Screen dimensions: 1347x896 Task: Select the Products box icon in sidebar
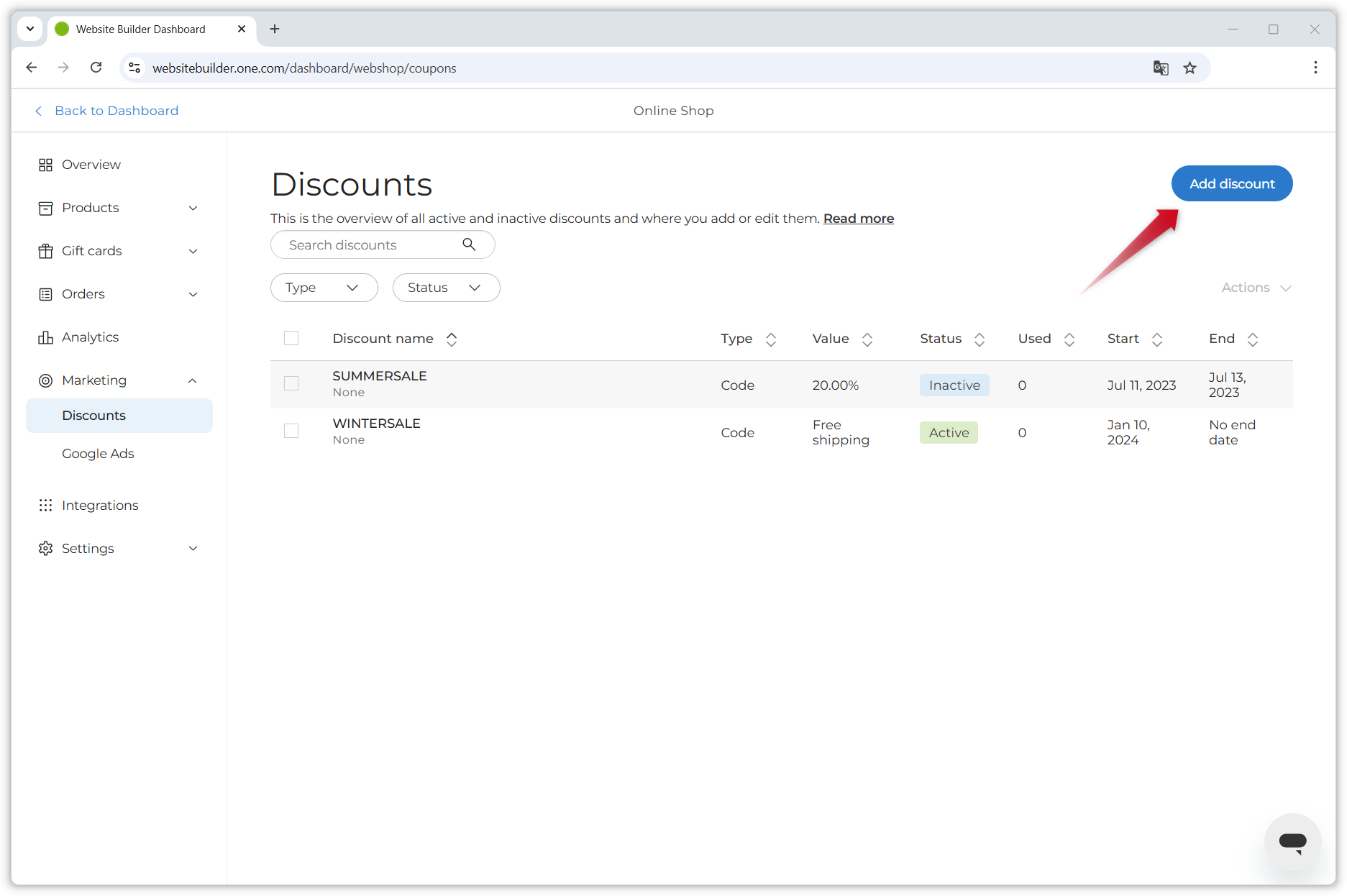(45, 208)
